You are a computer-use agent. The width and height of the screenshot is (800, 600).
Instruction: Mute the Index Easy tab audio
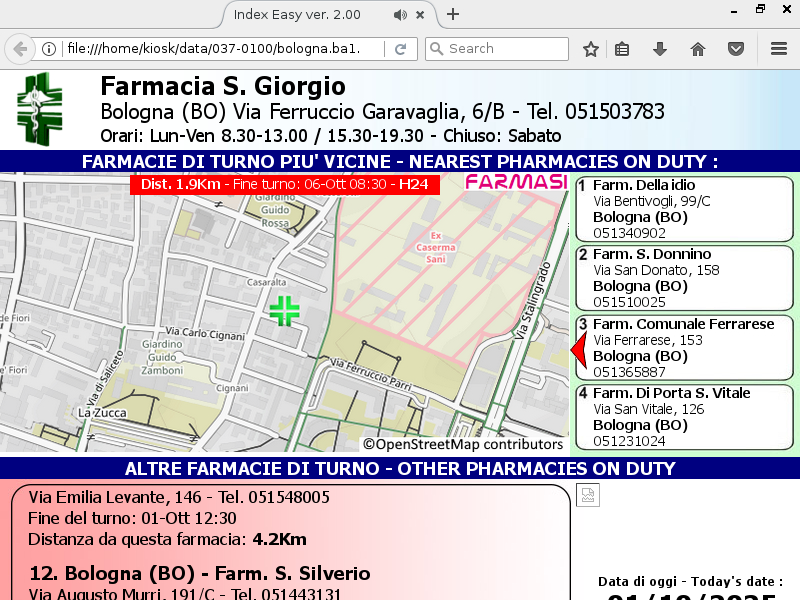(x=401, y=14)
